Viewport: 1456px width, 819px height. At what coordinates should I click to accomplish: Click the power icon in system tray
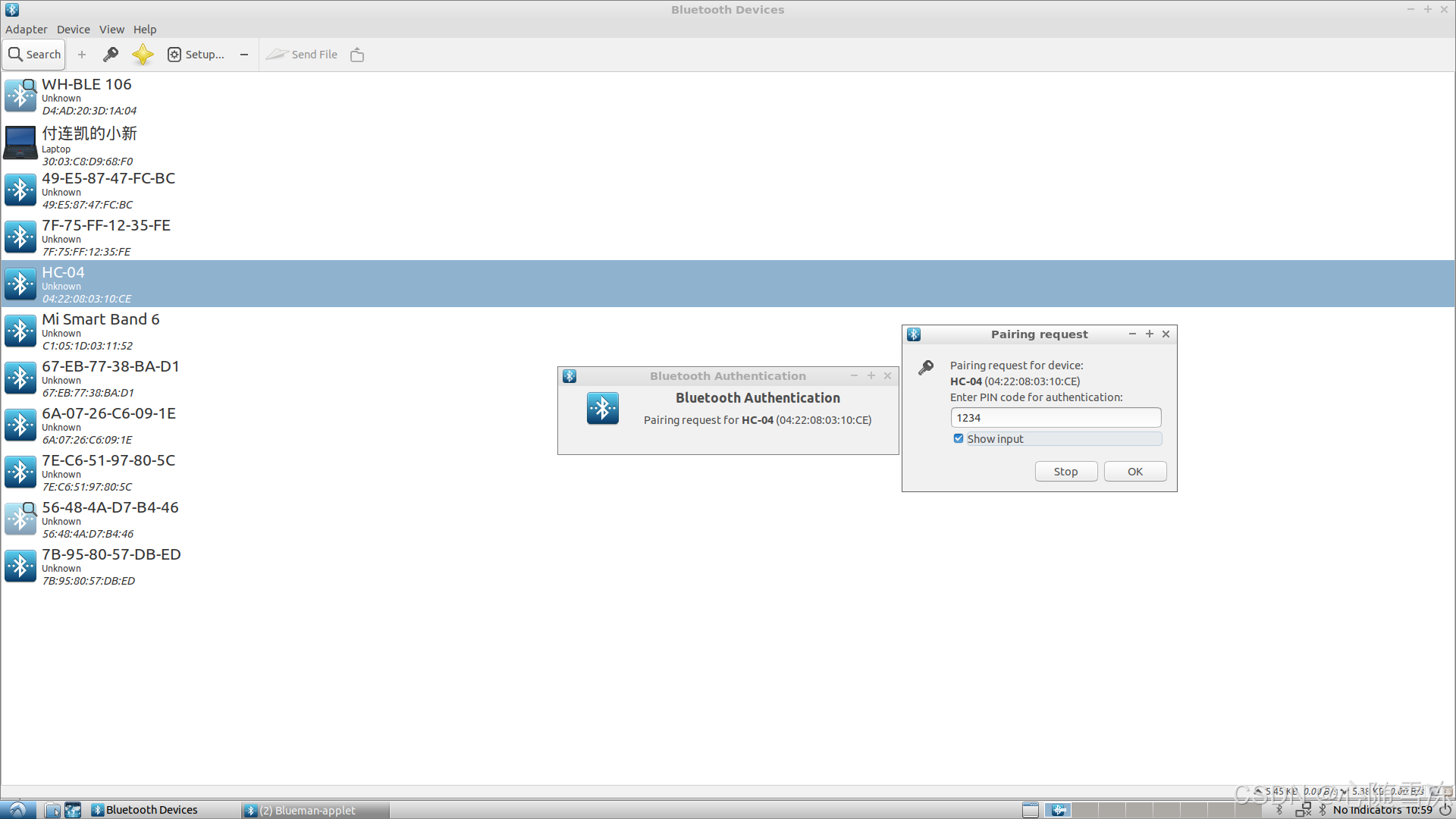pyautogui.click(x=1445, y=810)
